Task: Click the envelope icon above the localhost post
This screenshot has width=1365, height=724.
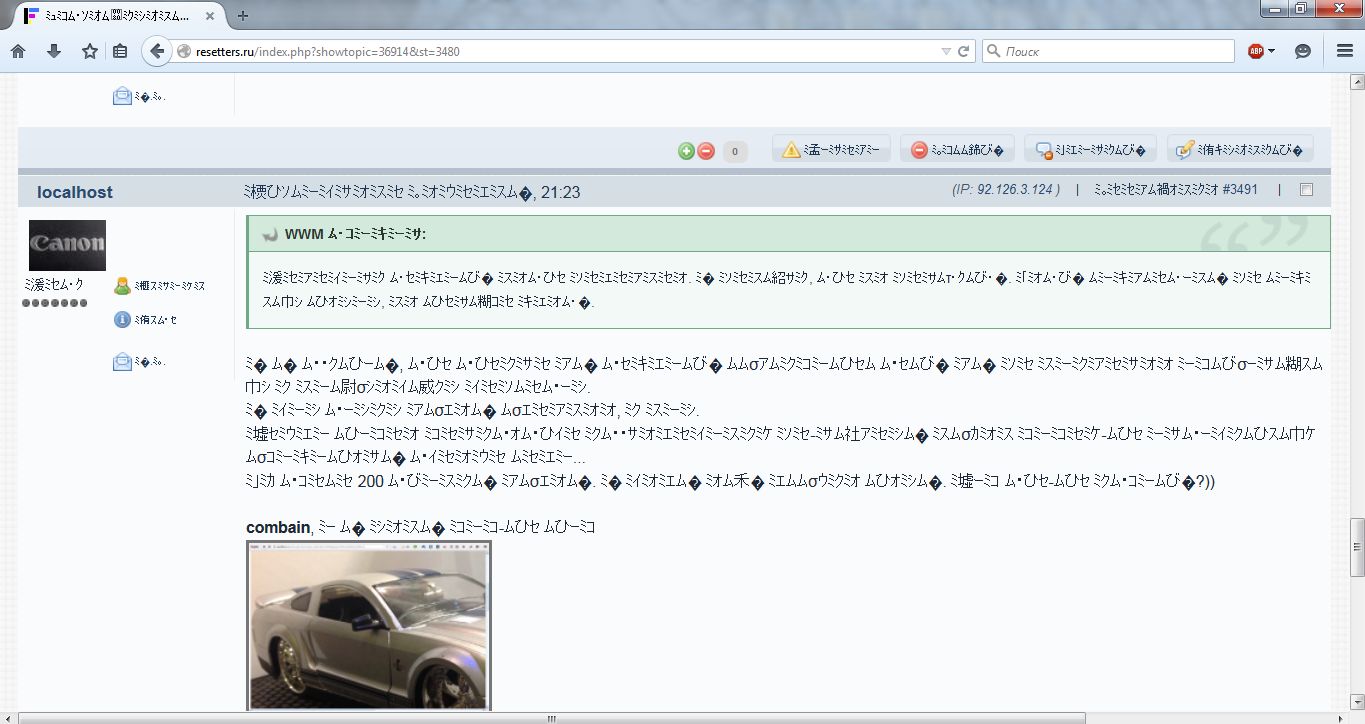Action: (x=122, y=97)
